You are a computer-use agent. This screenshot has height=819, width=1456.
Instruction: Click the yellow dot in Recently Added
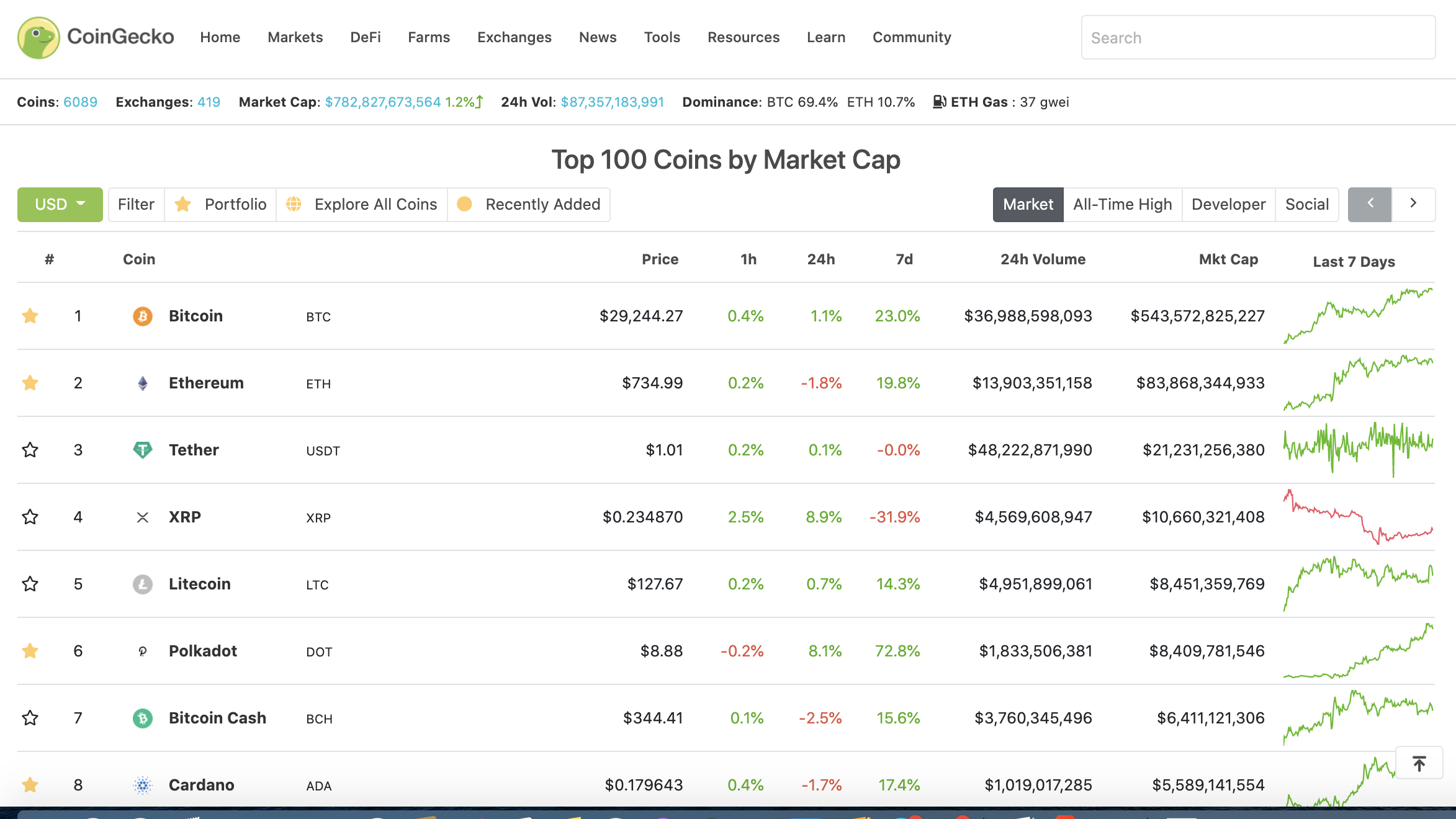(464, 204)
